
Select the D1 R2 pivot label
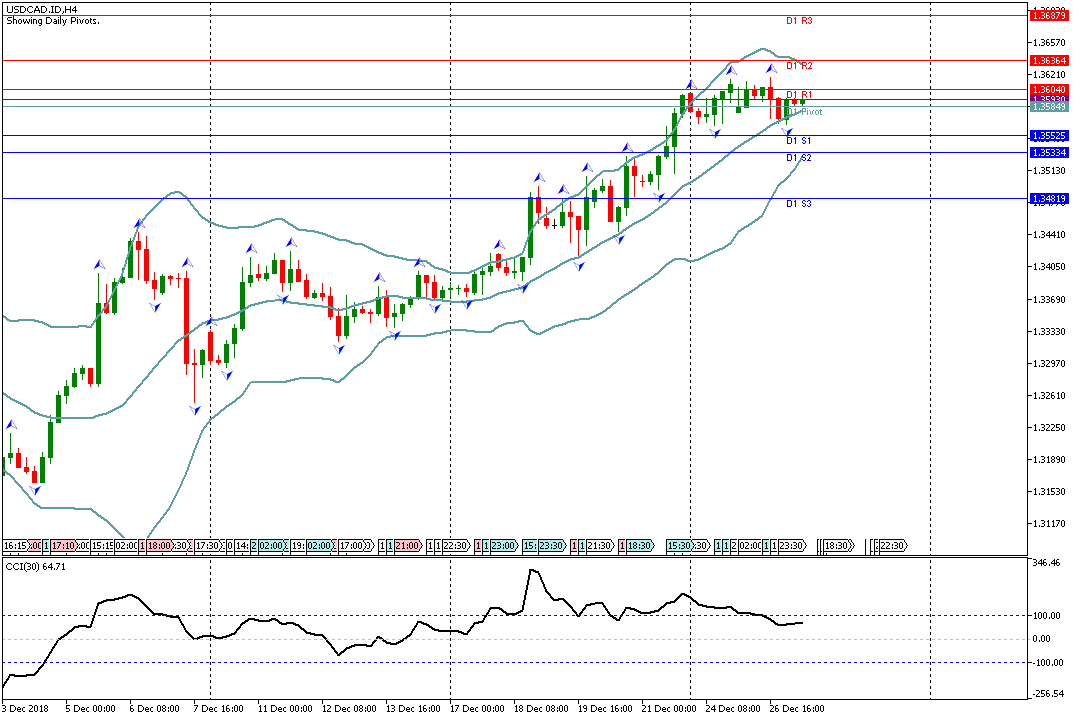[x=799, y=65]
